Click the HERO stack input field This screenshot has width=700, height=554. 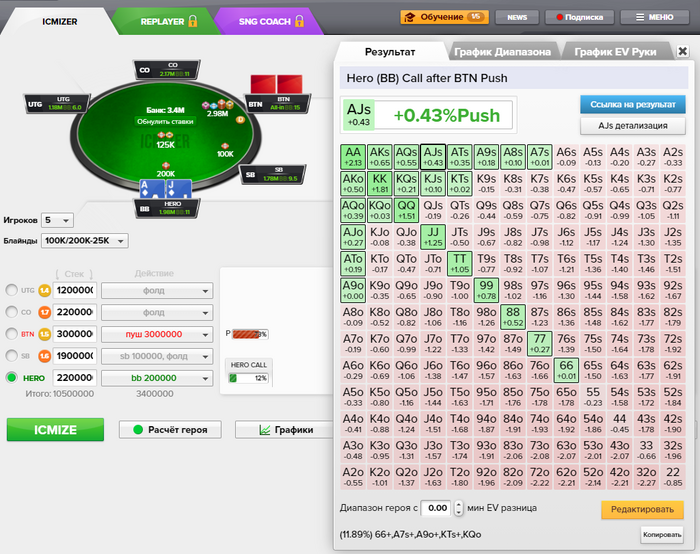[x=75, y=378]
